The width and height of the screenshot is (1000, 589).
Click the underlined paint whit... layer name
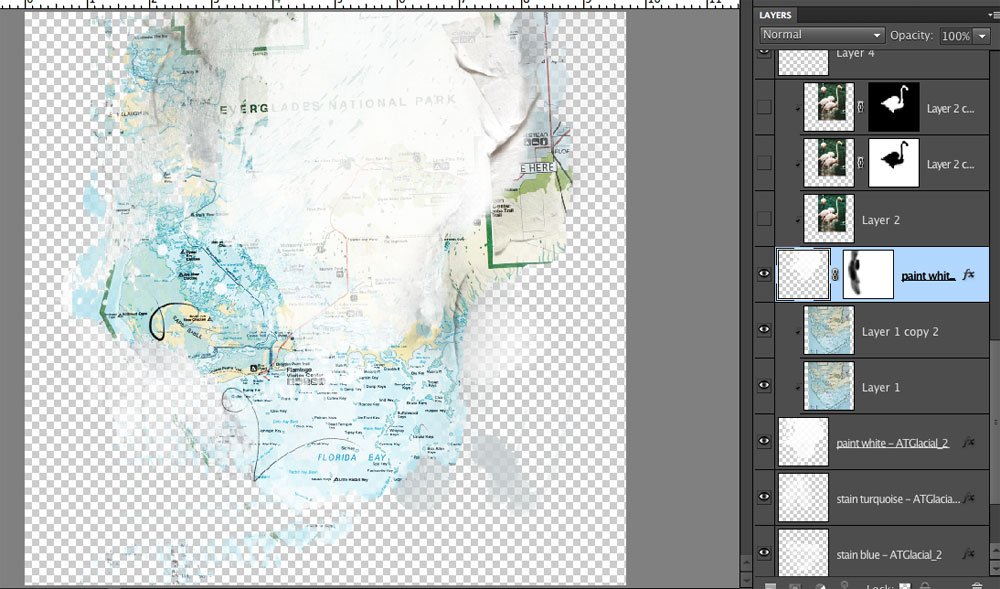(928, 275)
